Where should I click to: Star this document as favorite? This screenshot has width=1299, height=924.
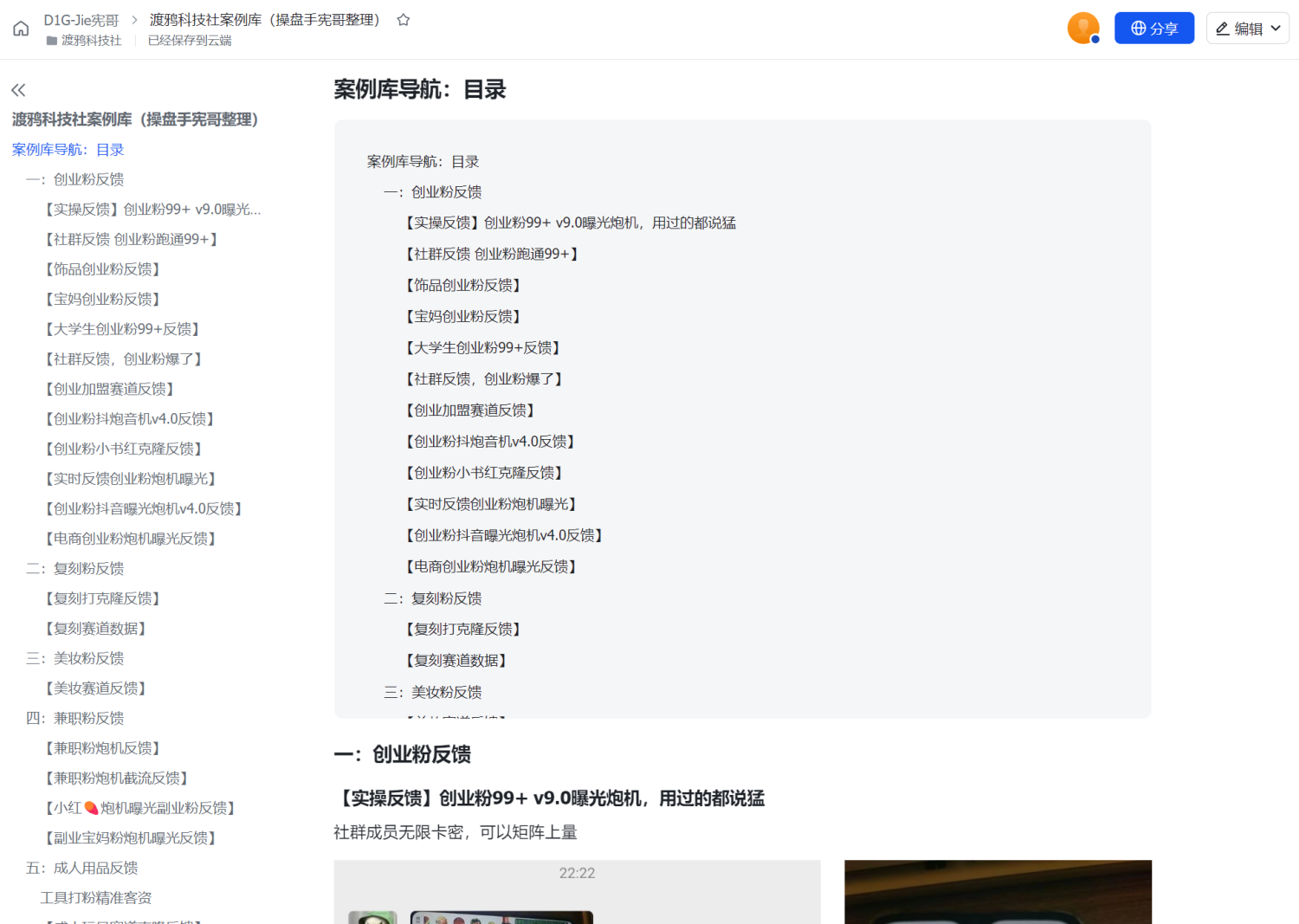click(404, 20)
